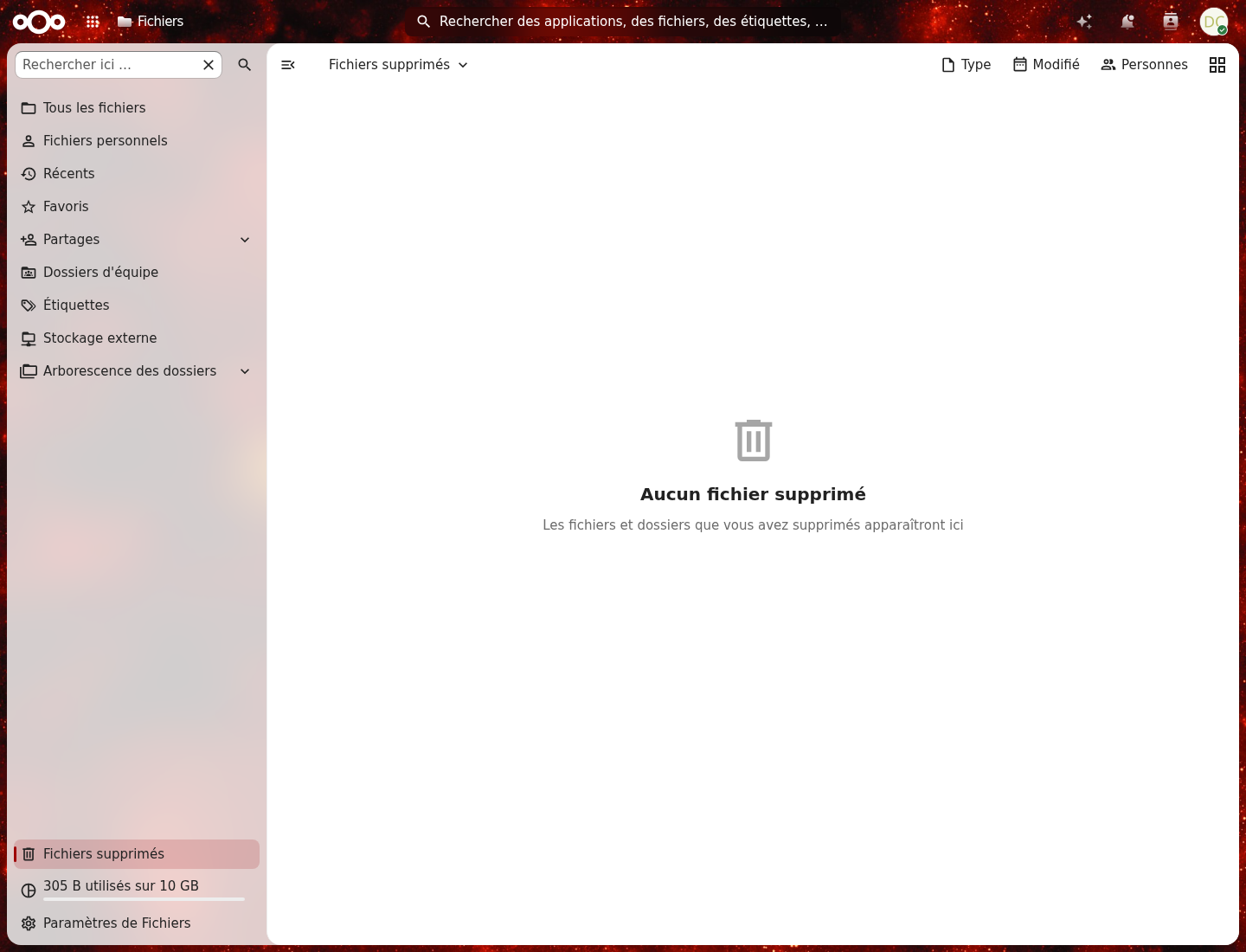The height and width of the screenshot is (952, 1246).
Task: Open Dossiers d'équipe
Action: click(137, 273)
